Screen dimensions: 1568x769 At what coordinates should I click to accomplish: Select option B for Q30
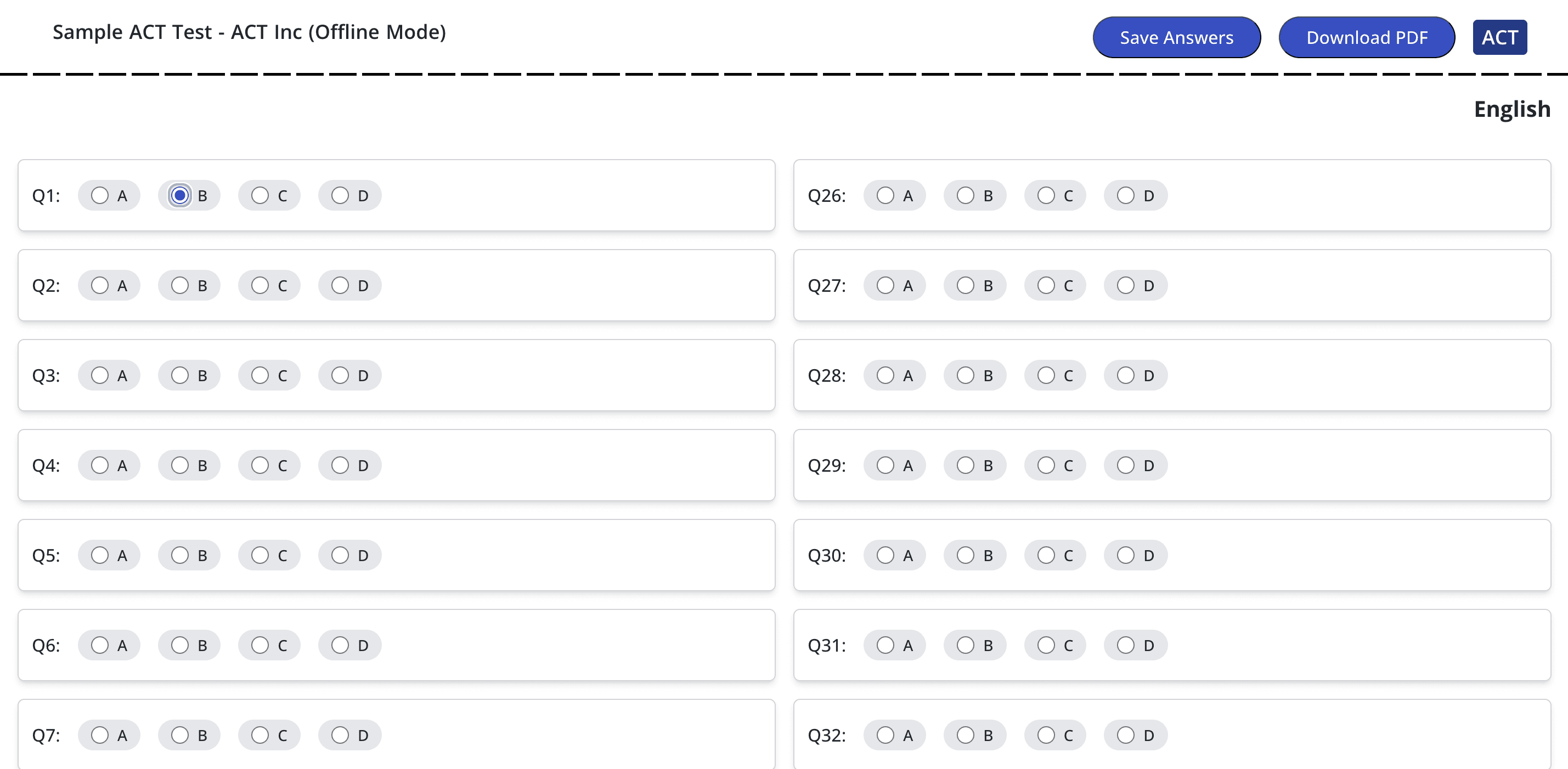click(966, 556)
